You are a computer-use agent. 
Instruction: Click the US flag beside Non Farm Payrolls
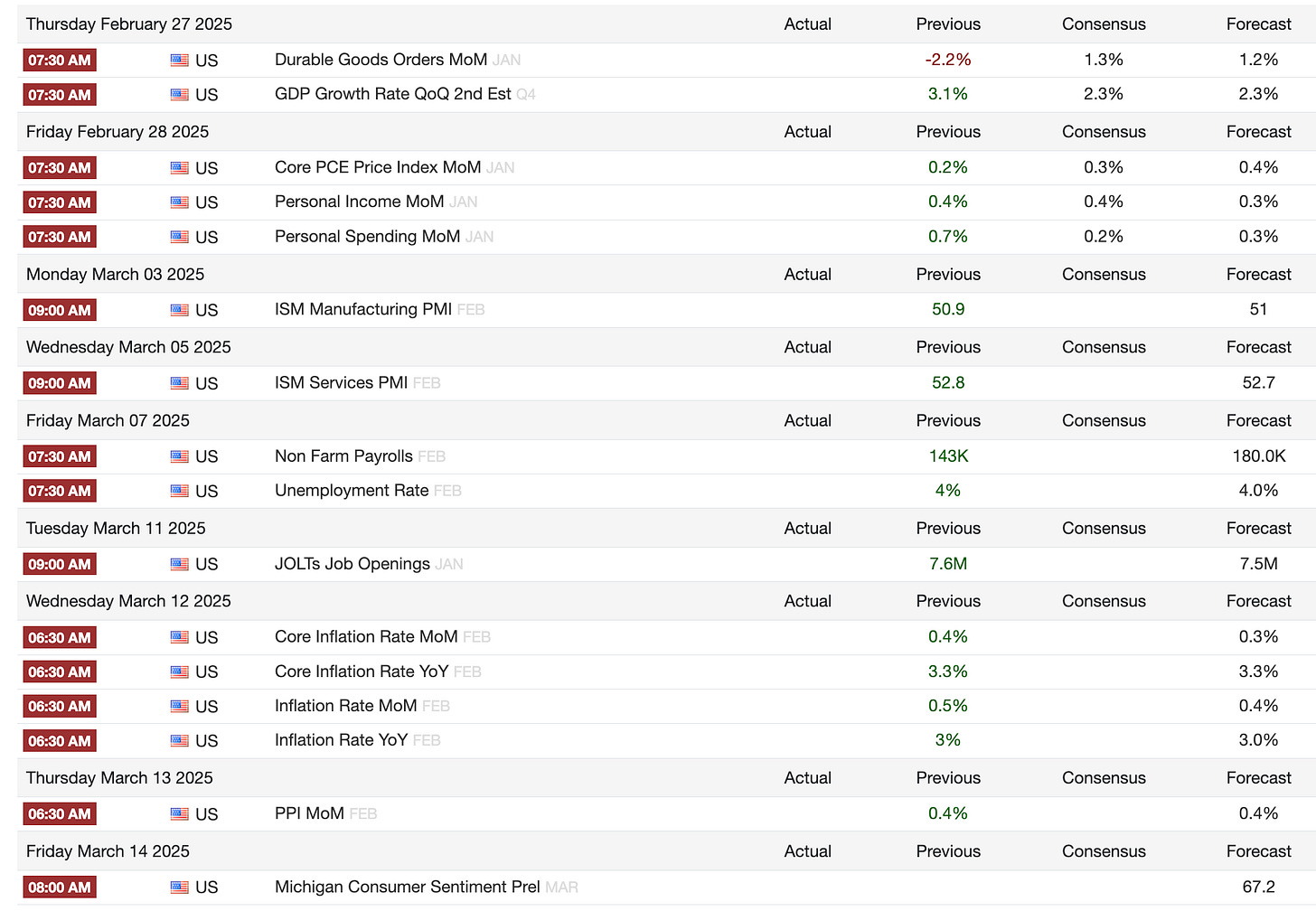[180, 456]
